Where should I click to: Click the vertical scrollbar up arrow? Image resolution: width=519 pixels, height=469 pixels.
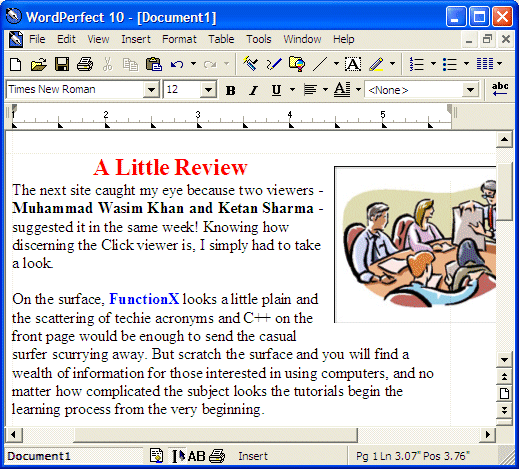[x=504, y=139]
